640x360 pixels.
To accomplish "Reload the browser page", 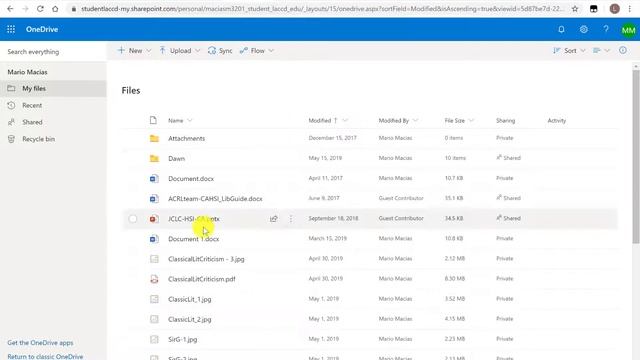I will point(40,9).
